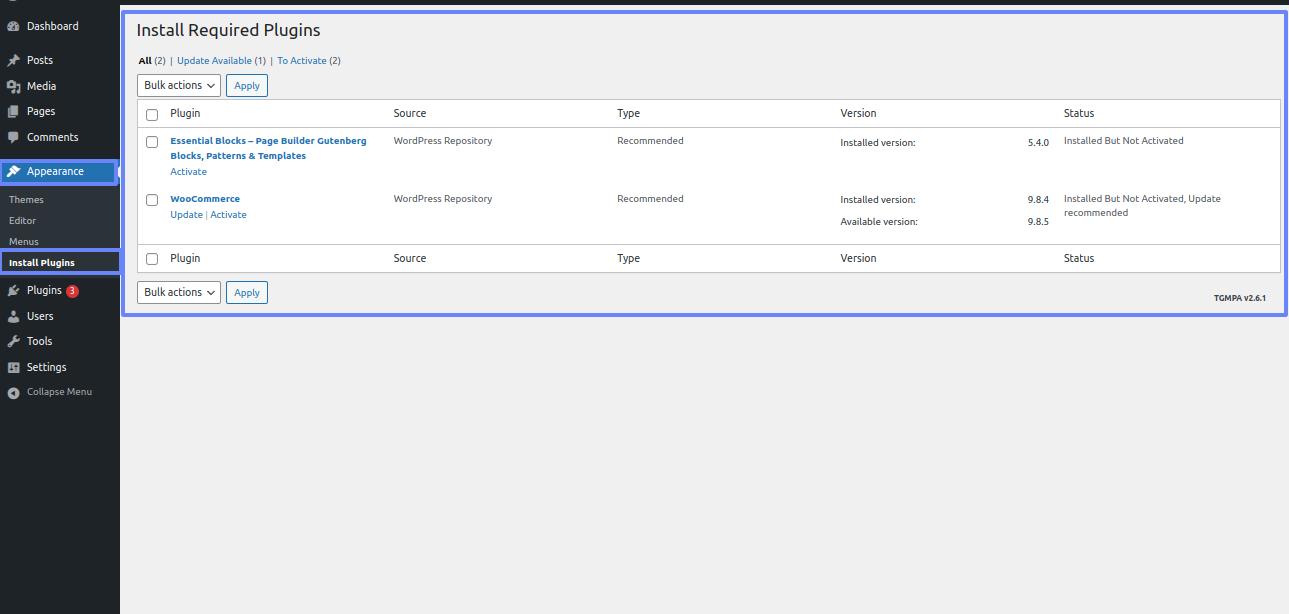Click WooCommerce installed version 9.8.4
The image size is (1289, 614).
[x=1038, y=200]
